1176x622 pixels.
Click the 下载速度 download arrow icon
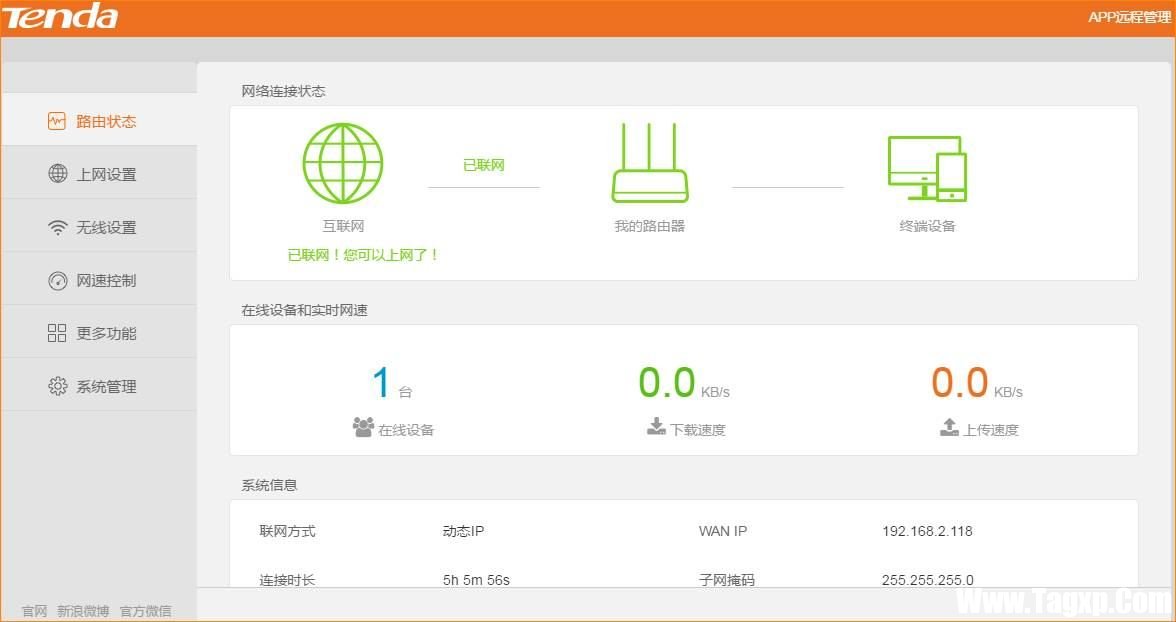[656, 426]
